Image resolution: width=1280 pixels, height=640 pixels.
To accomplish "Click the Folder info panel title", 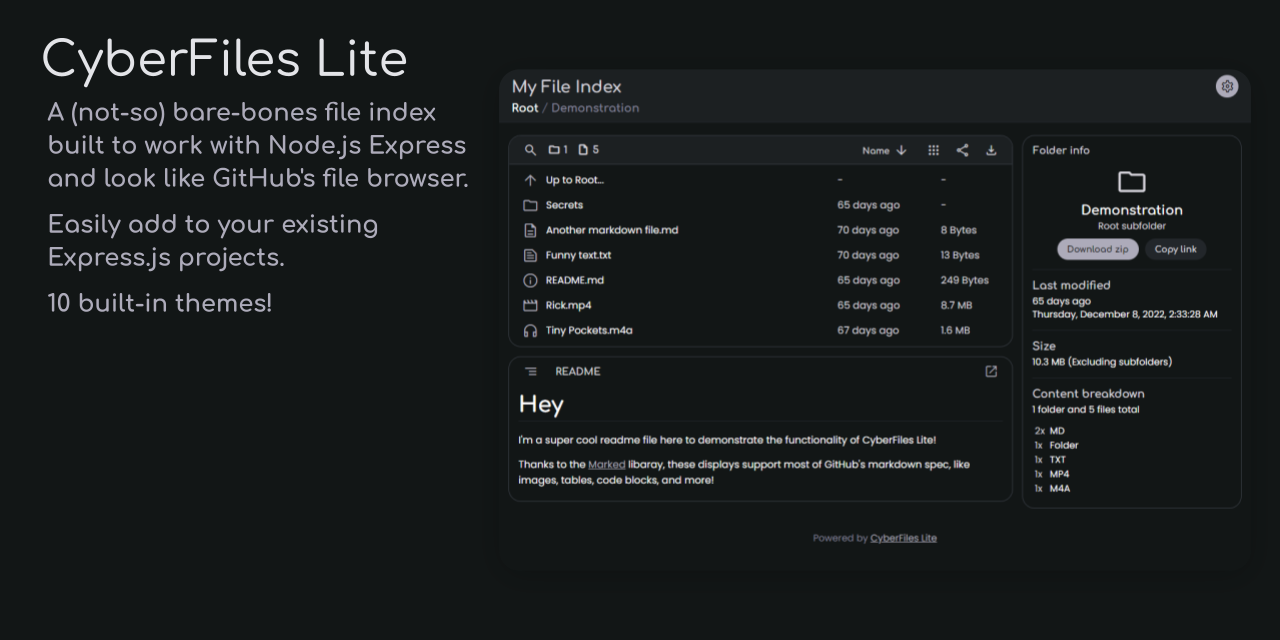I will [x=1061, y=150].
